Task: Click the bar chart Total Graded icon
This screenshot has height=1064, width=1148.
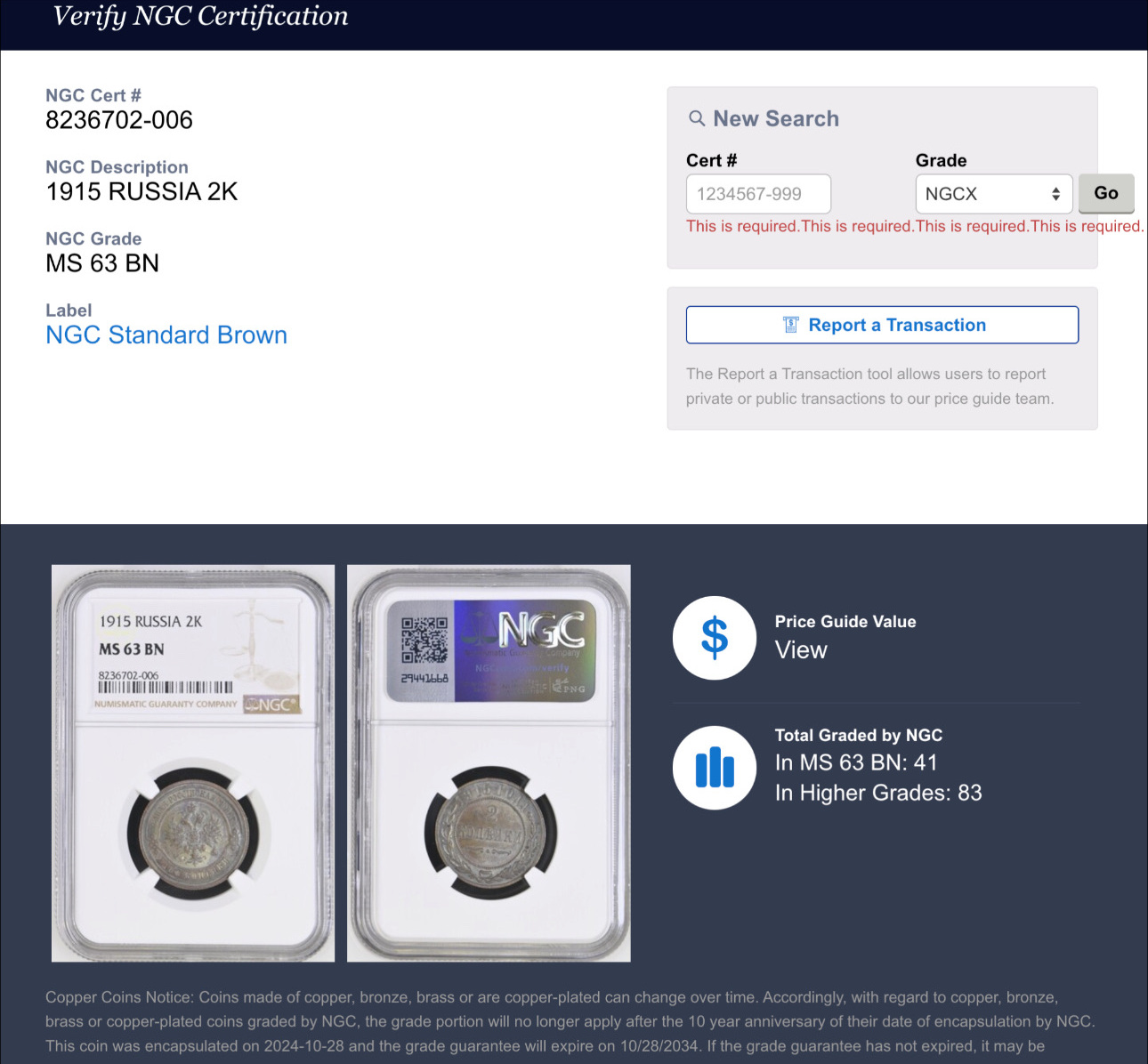Action: pyautogui.click(x=715, y=768)
